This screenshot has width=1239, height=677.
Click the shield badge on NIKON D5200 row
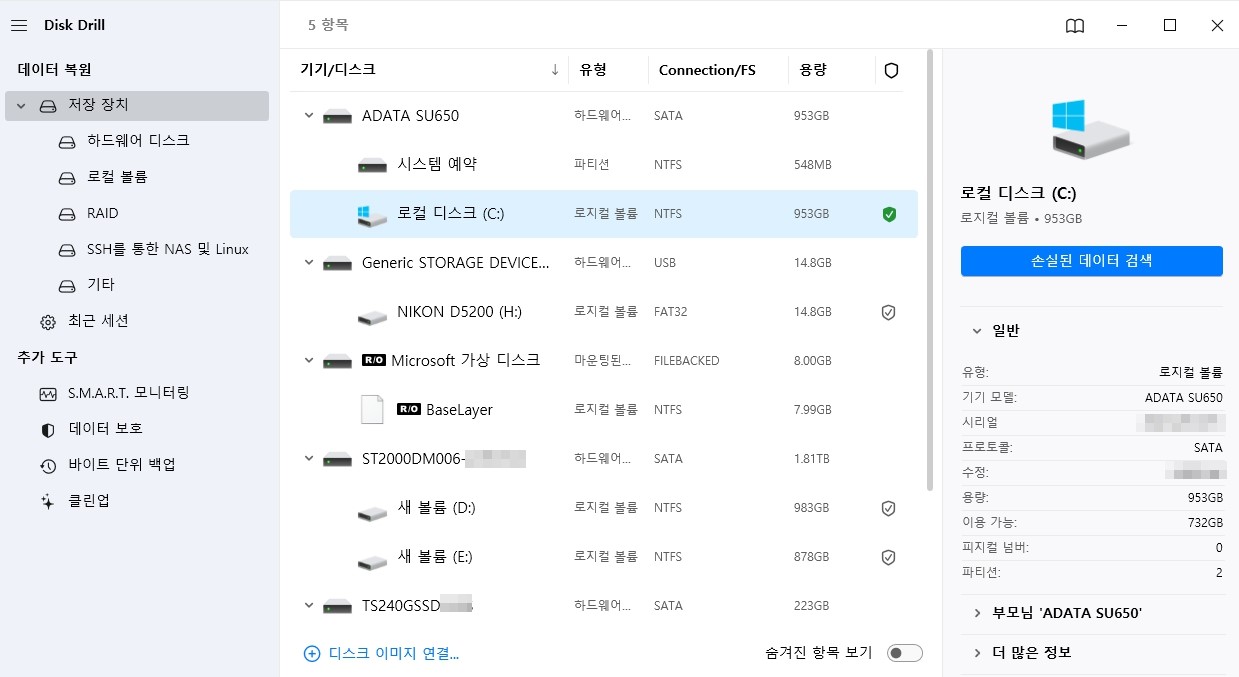888,311
